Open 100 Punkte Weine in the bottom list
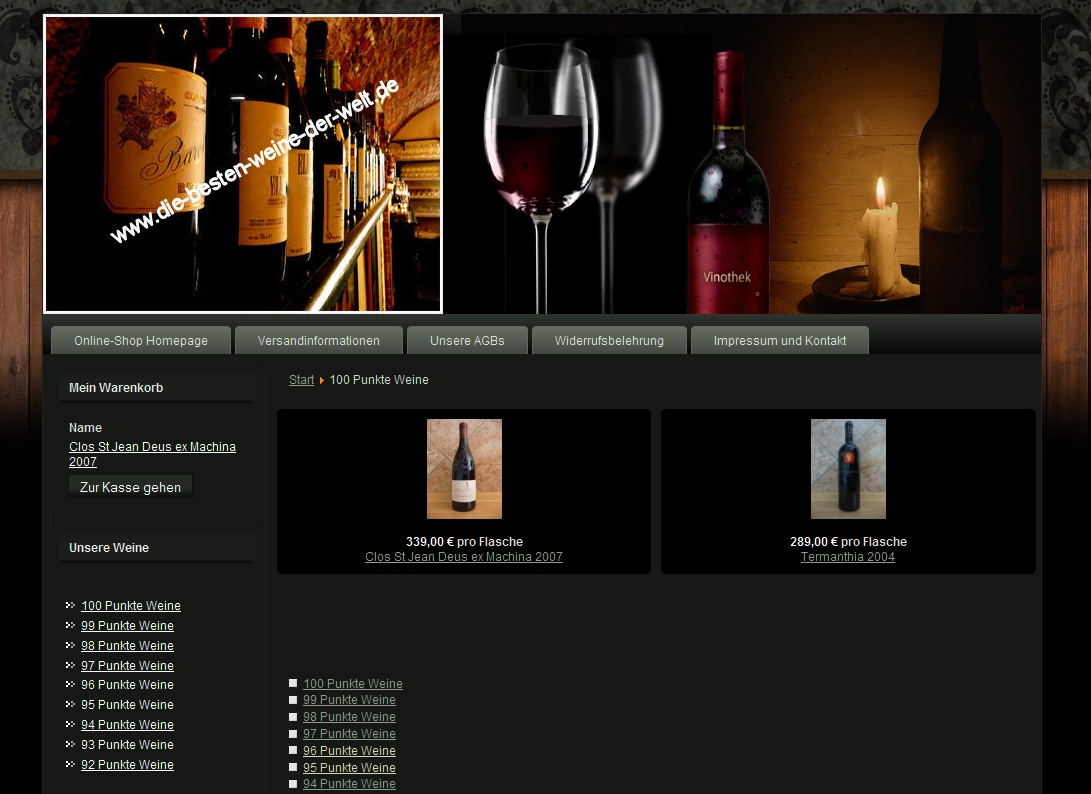 click(x=353, y=683)
